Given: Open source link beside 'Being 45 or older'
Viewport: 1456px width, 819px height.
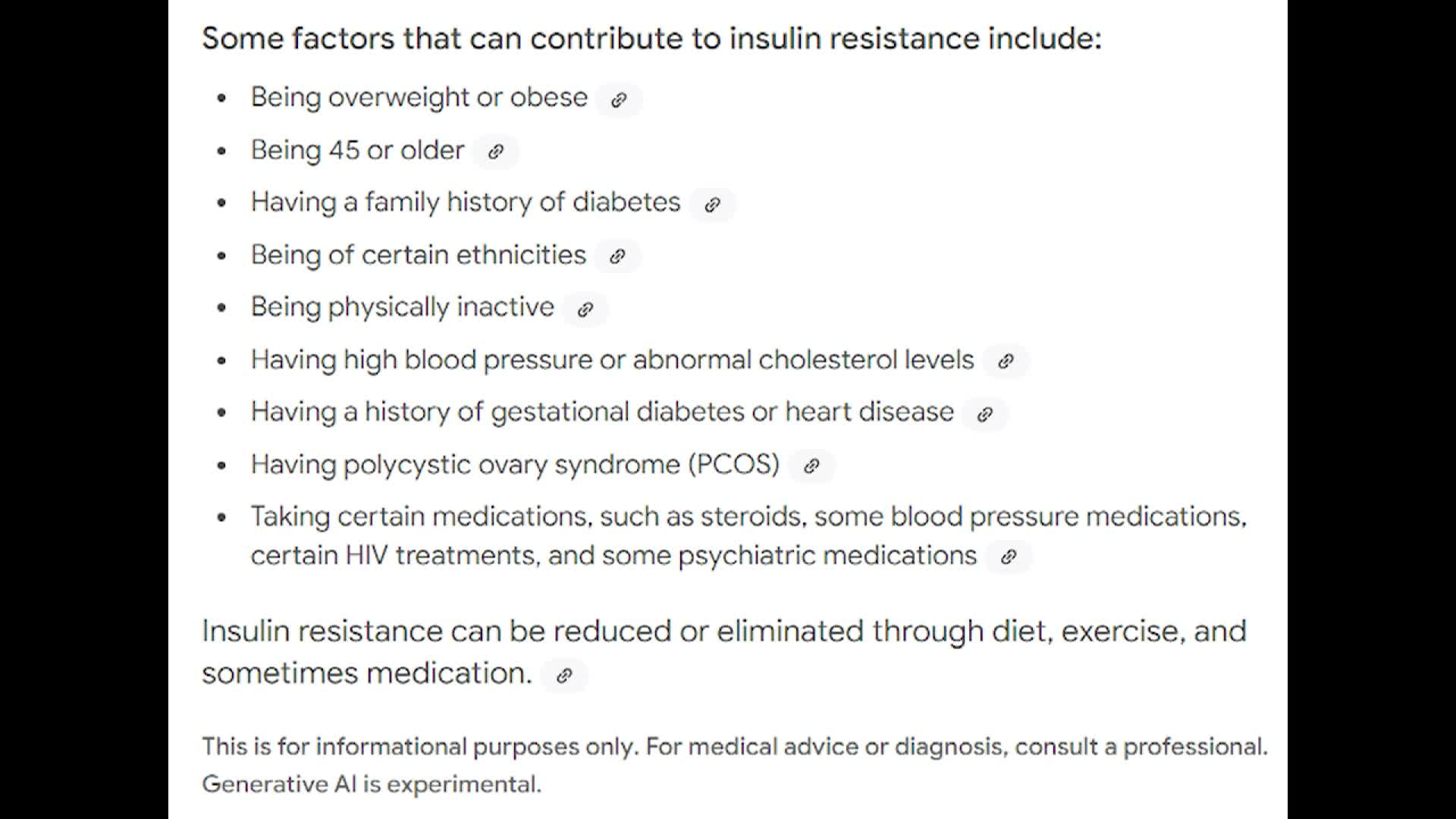Looking at the screenshot, I should point(496,152).
